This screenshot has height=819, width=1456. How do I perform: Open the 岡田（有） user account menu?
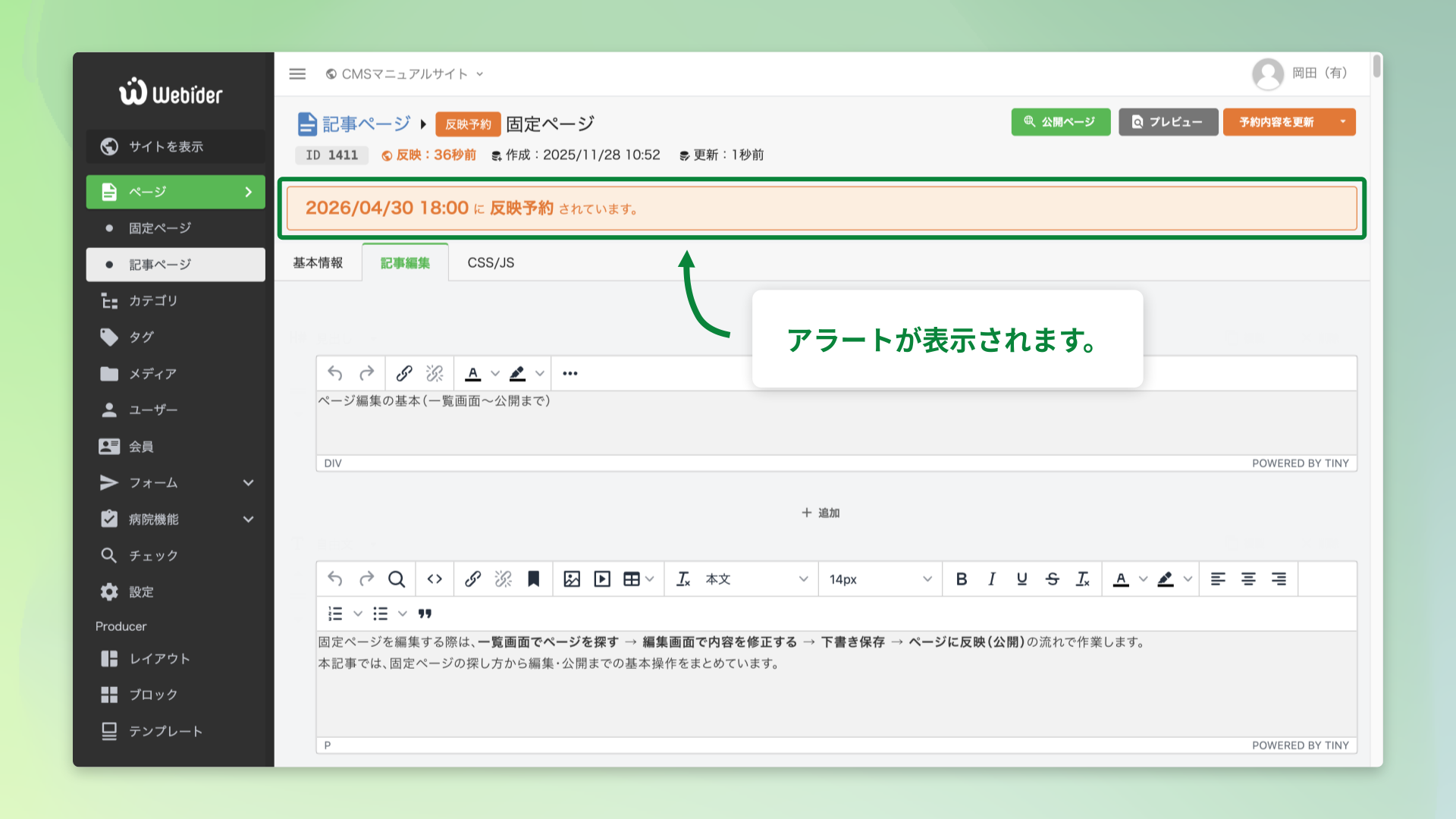tap(1301, 73)
